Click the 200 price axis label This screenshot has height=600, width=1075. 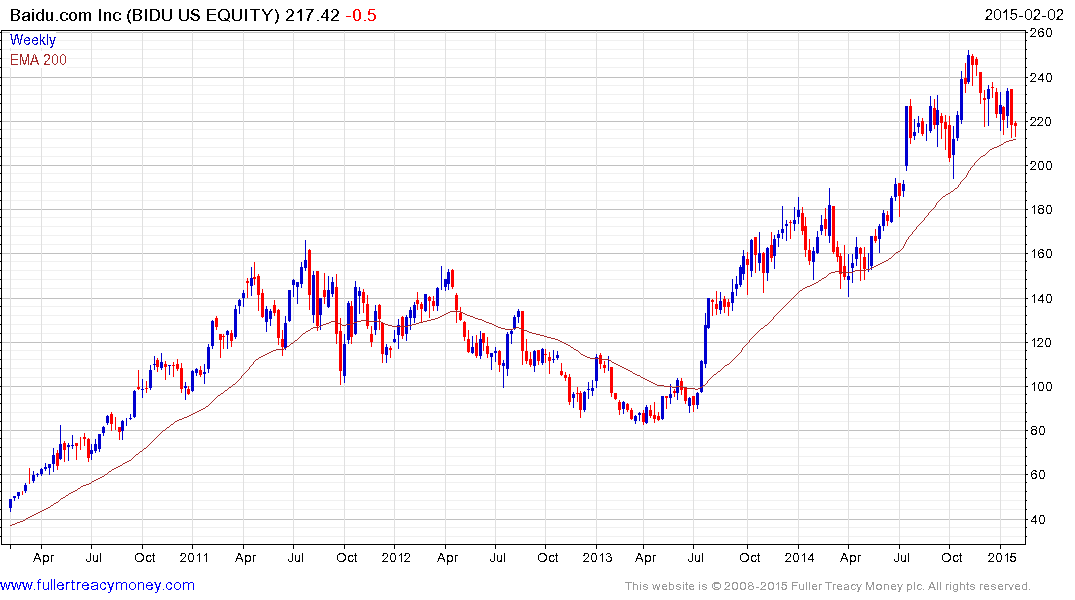[x=1041, y=165]
